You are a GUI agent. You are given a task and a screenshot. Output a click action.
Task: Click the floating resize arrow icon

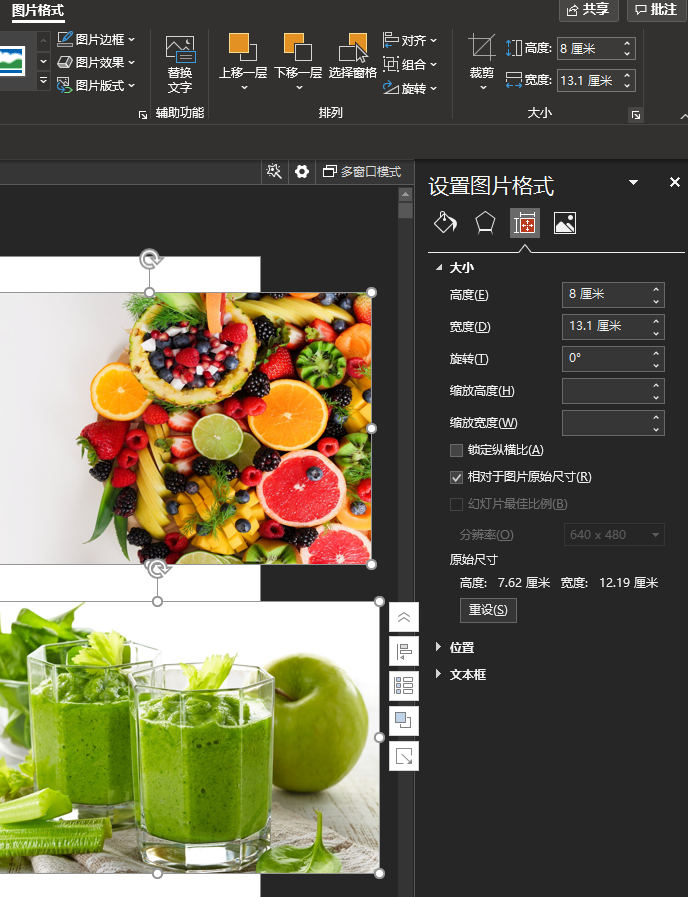tap(404, 756)
